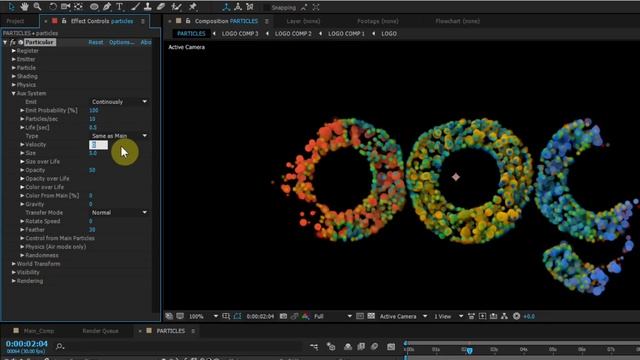The image size is (640, 360).
Task: Click the Reset Exposure icon
Action: (516, 316)
